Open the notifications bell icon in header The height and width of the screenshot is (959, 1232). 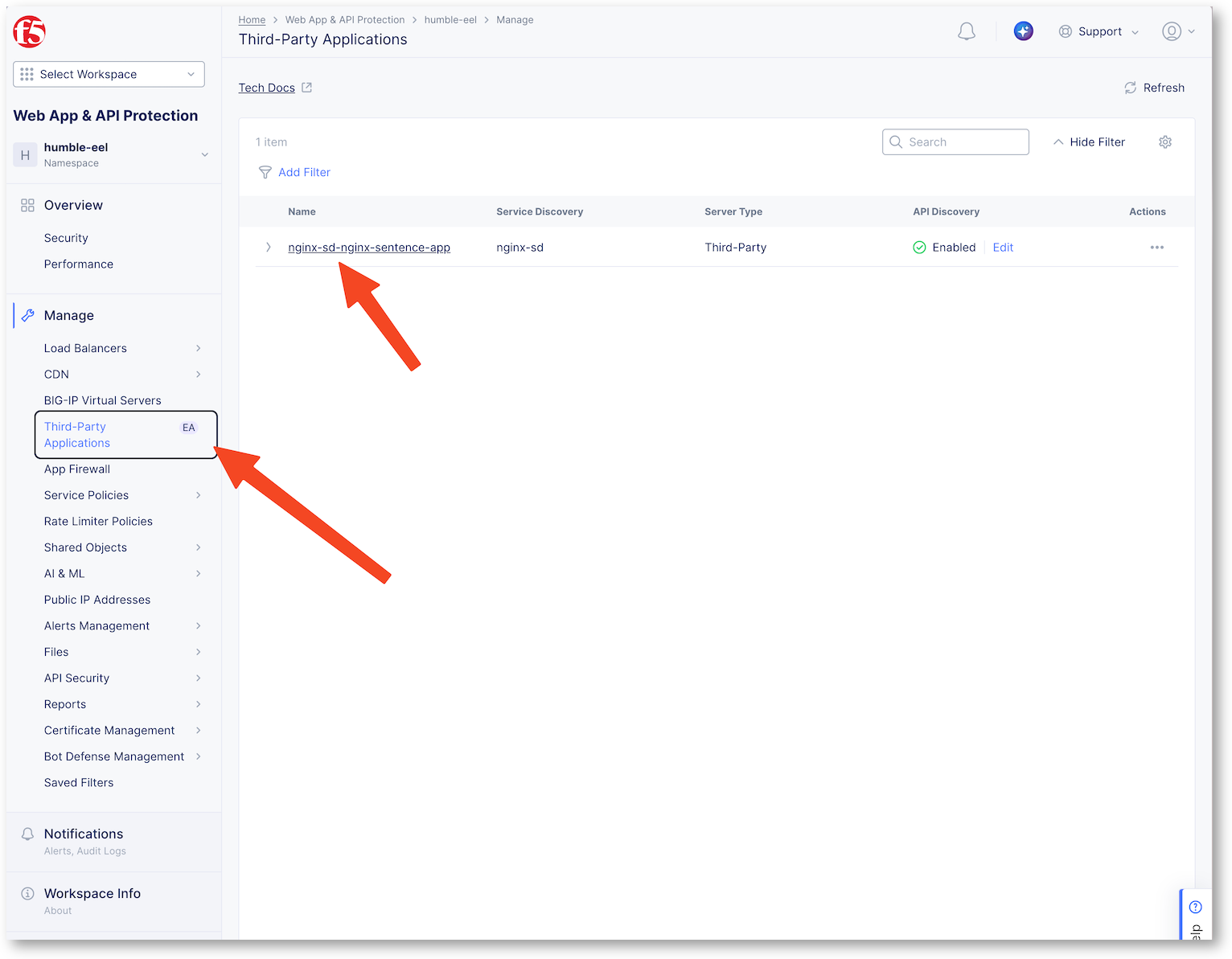967,31
